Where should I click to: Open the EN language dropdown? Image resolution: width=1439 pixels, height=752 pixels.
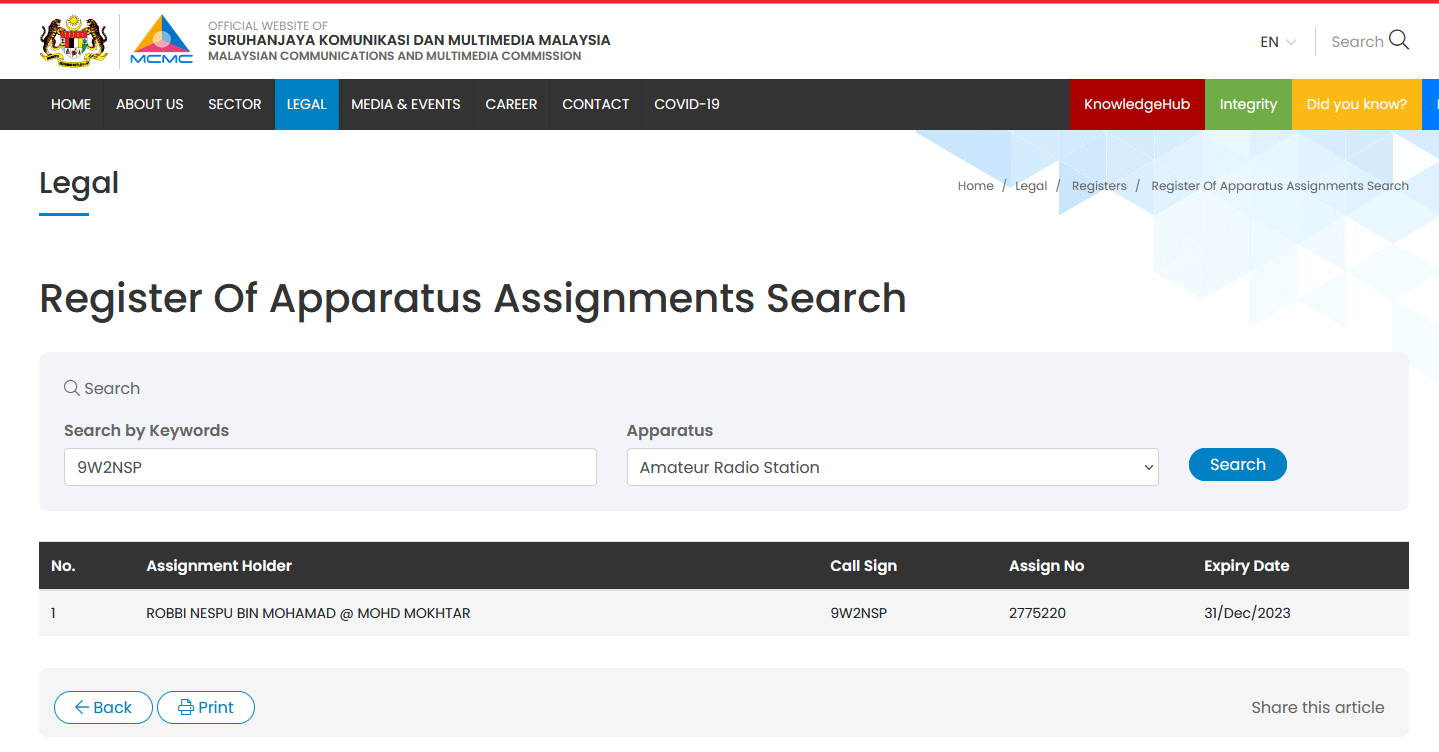[x=1278, y=42]
